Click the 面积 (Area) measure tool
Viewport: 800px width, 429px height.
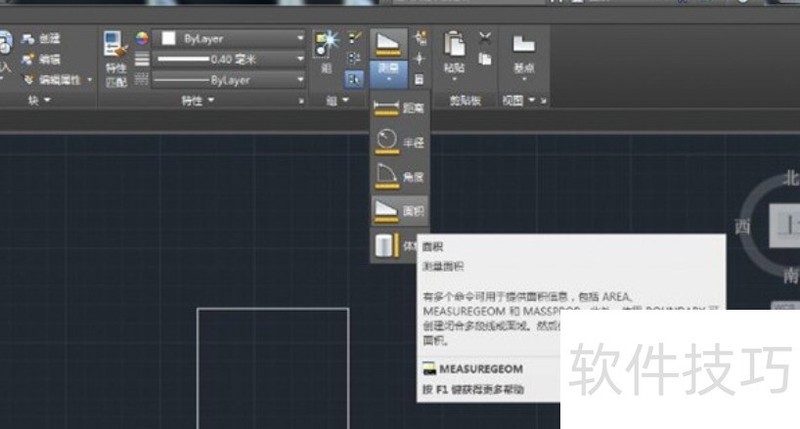pyautogui.click(x=398, y=209)
